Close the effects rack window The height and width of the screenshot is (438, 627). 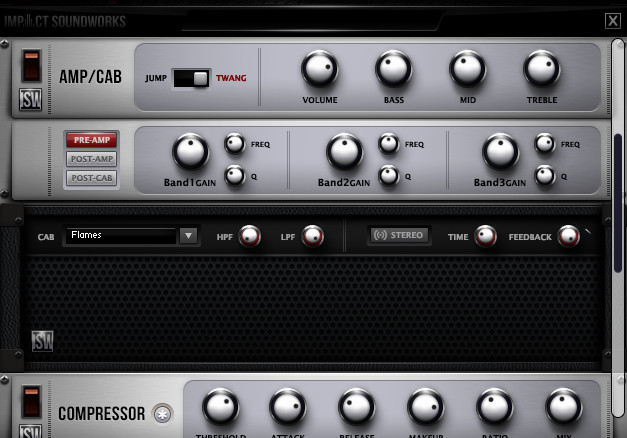coord(613,20)
